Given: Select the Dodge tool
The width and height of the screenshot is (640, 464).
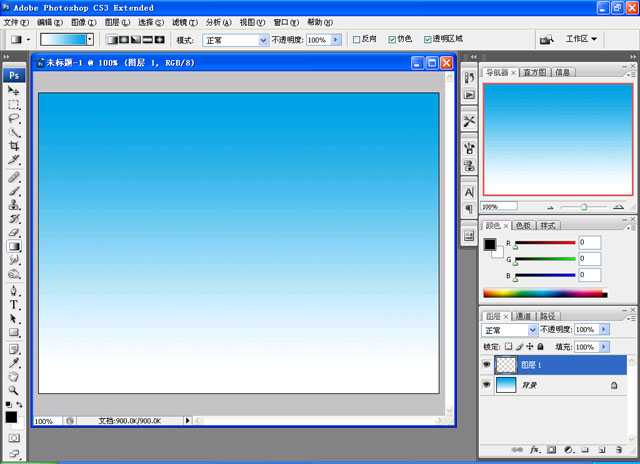Looking at the screenshot, I should pos(13,274).
